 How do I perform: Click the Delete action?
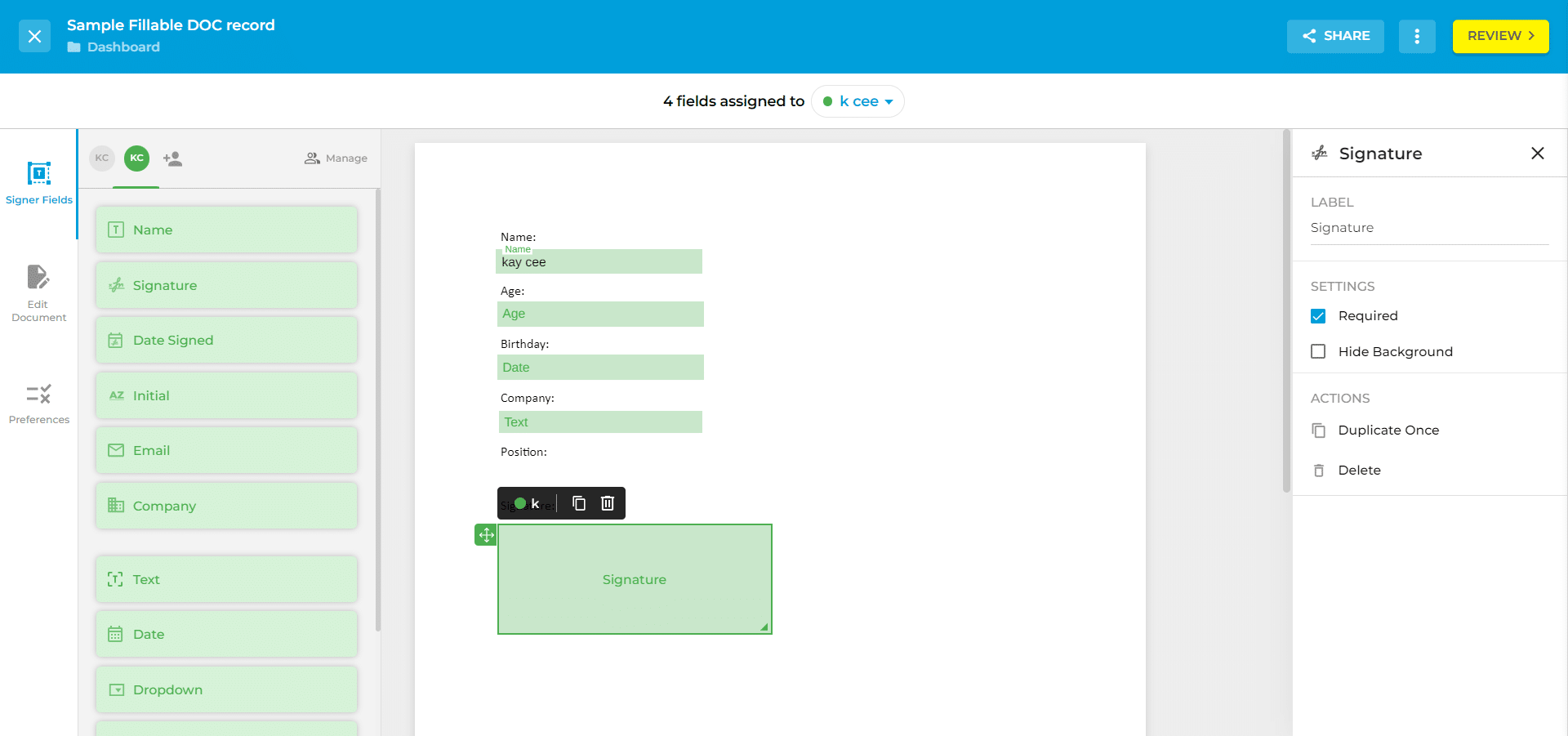coord(1347,471)
